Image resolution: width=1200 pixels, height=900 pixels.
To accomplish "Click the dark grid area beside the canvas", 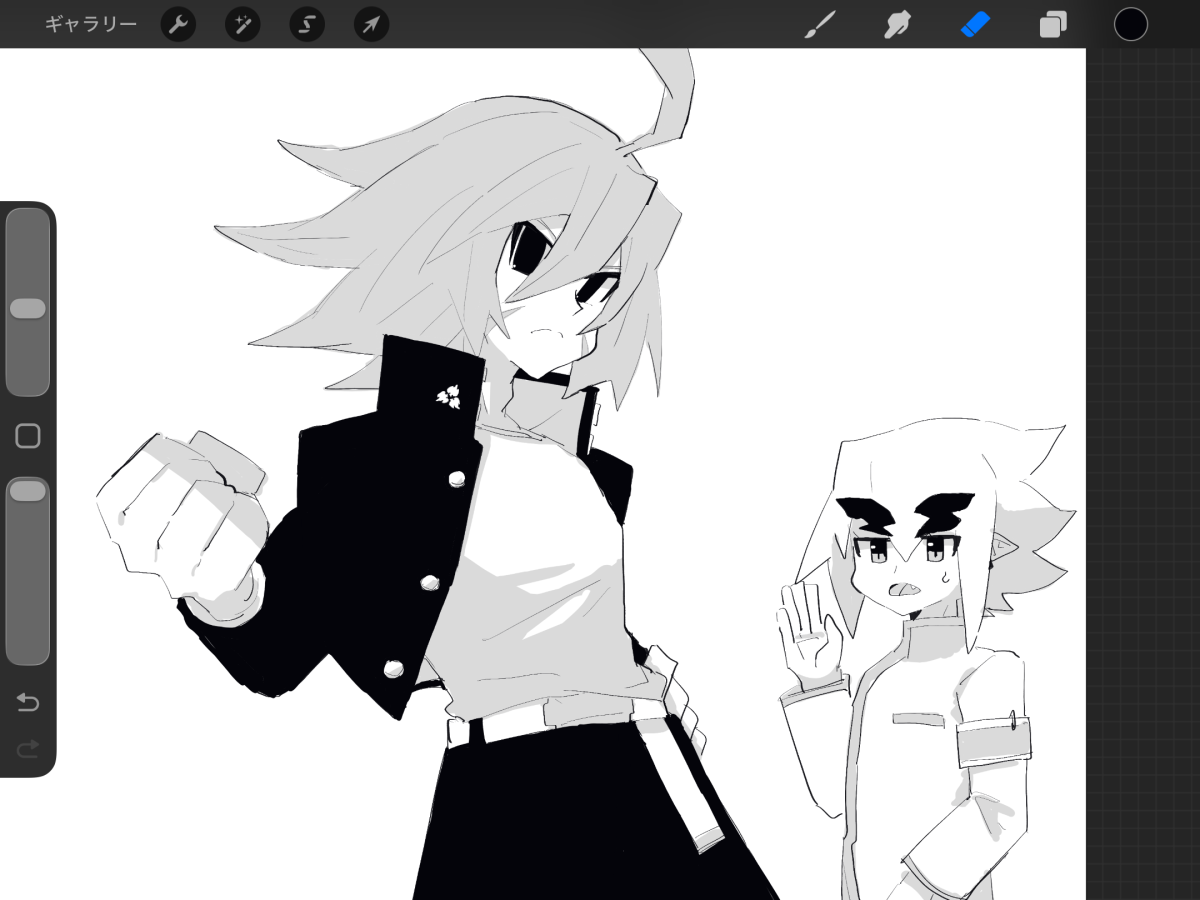I will tap(1142, 450).
